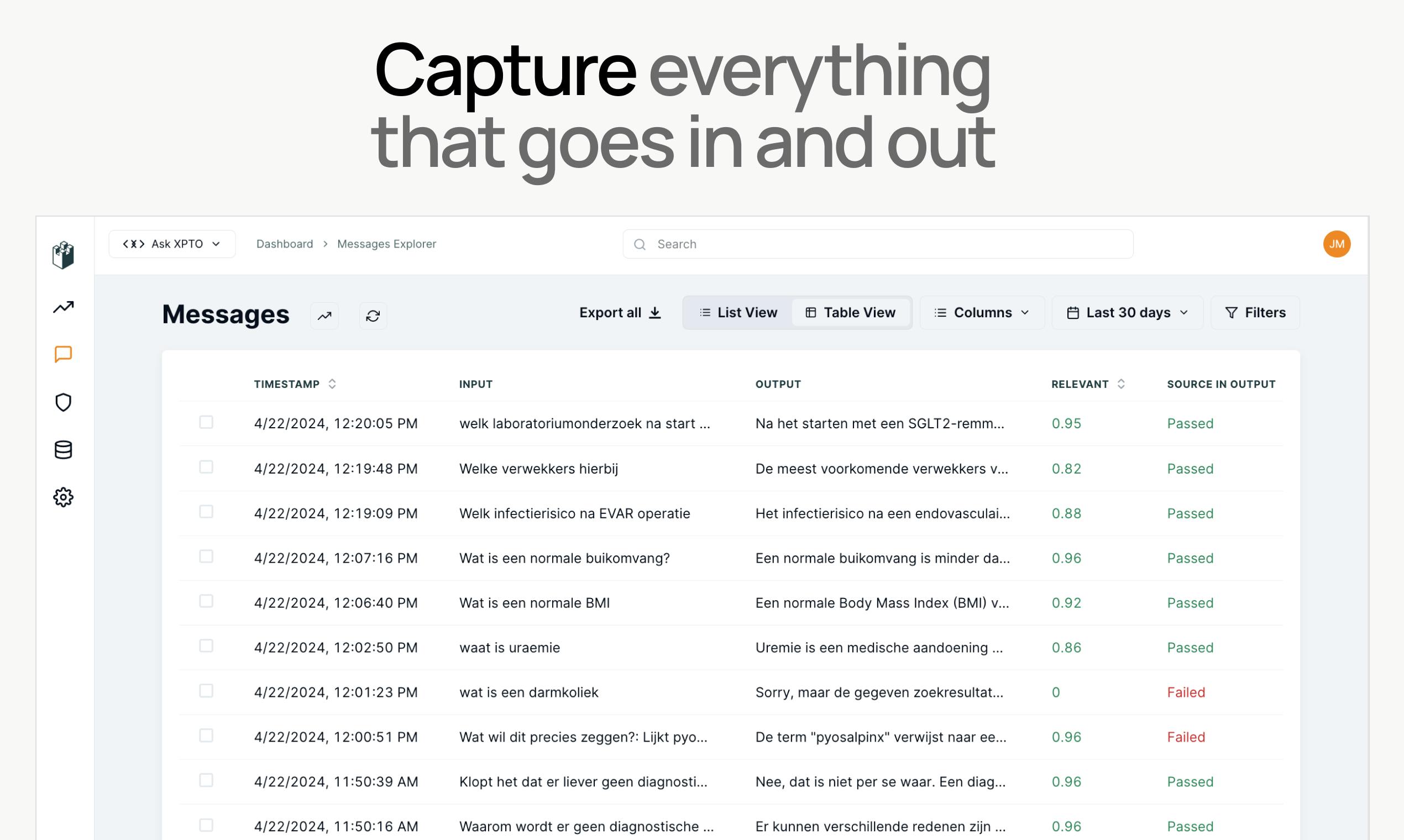Switch to List View

click(x=738, y=312)
